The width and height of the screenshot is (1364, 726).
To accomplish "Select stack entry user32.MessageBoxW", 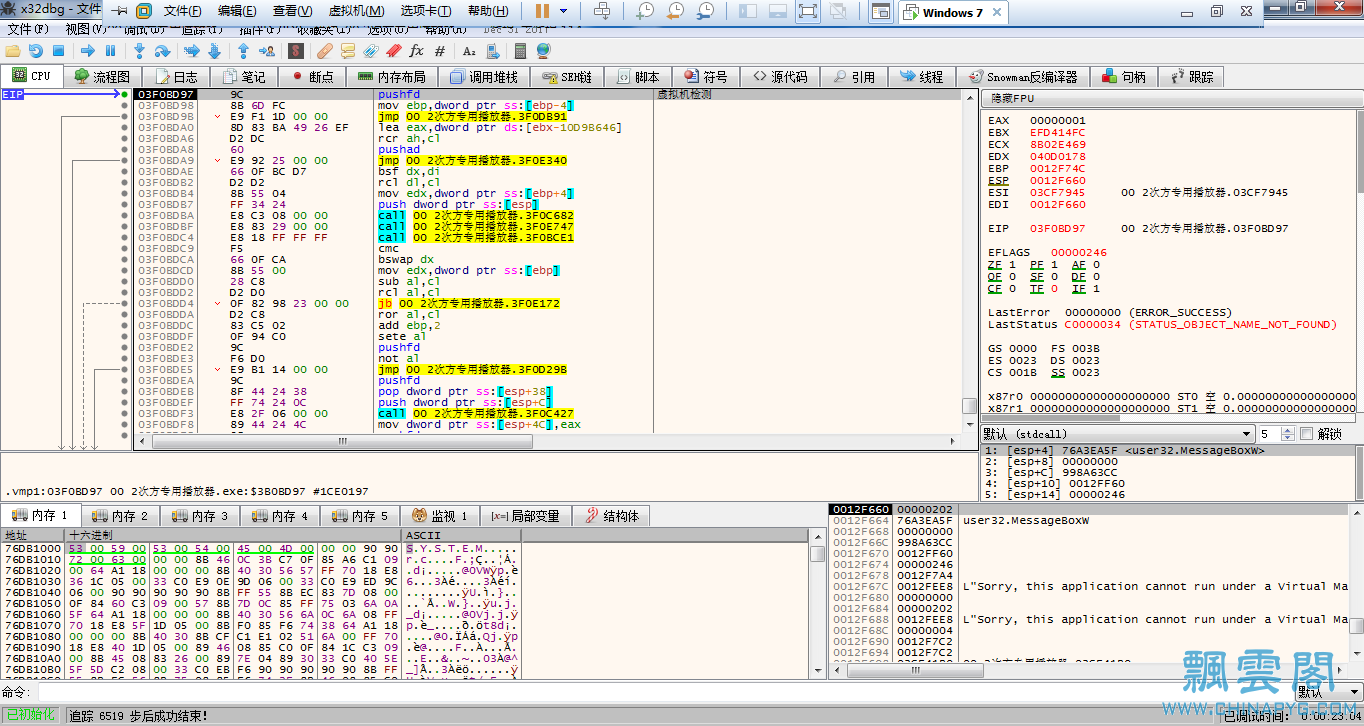I will point(1025,520).
